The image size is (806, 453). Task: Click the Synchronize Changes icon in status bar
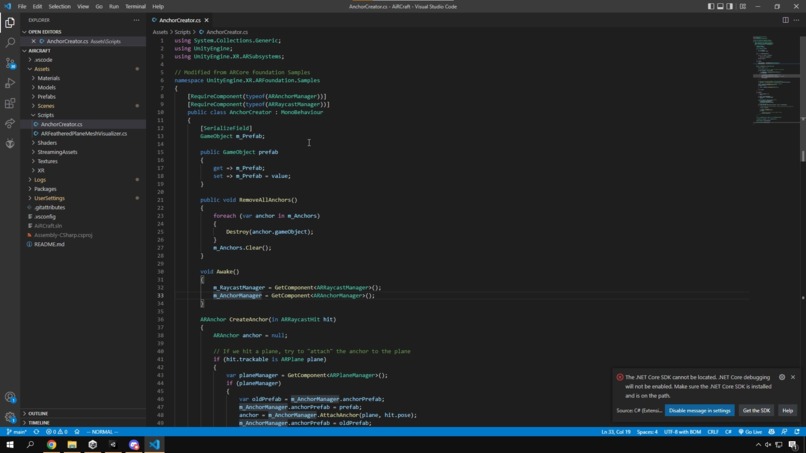(x=36, y=432)
